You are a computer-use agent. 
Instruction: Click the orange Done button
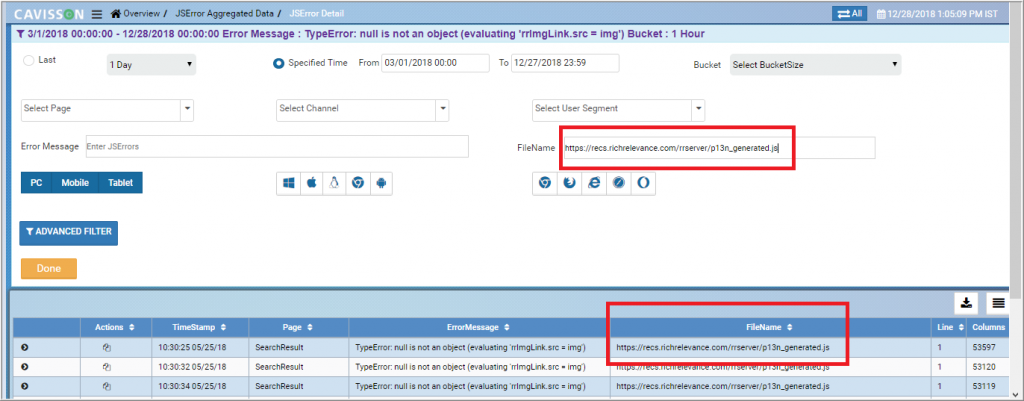pyautogui.click(x=49, y=268)
